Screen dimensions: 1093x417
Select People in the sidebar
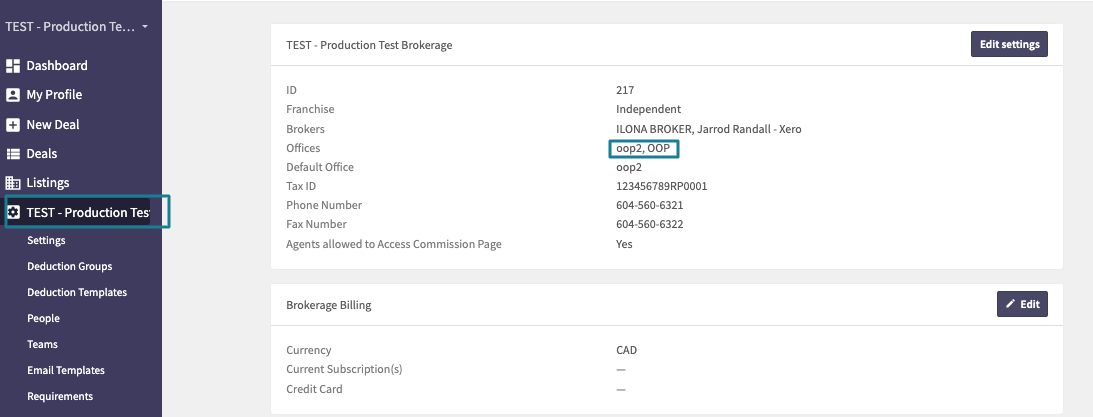tap(43, 318)
